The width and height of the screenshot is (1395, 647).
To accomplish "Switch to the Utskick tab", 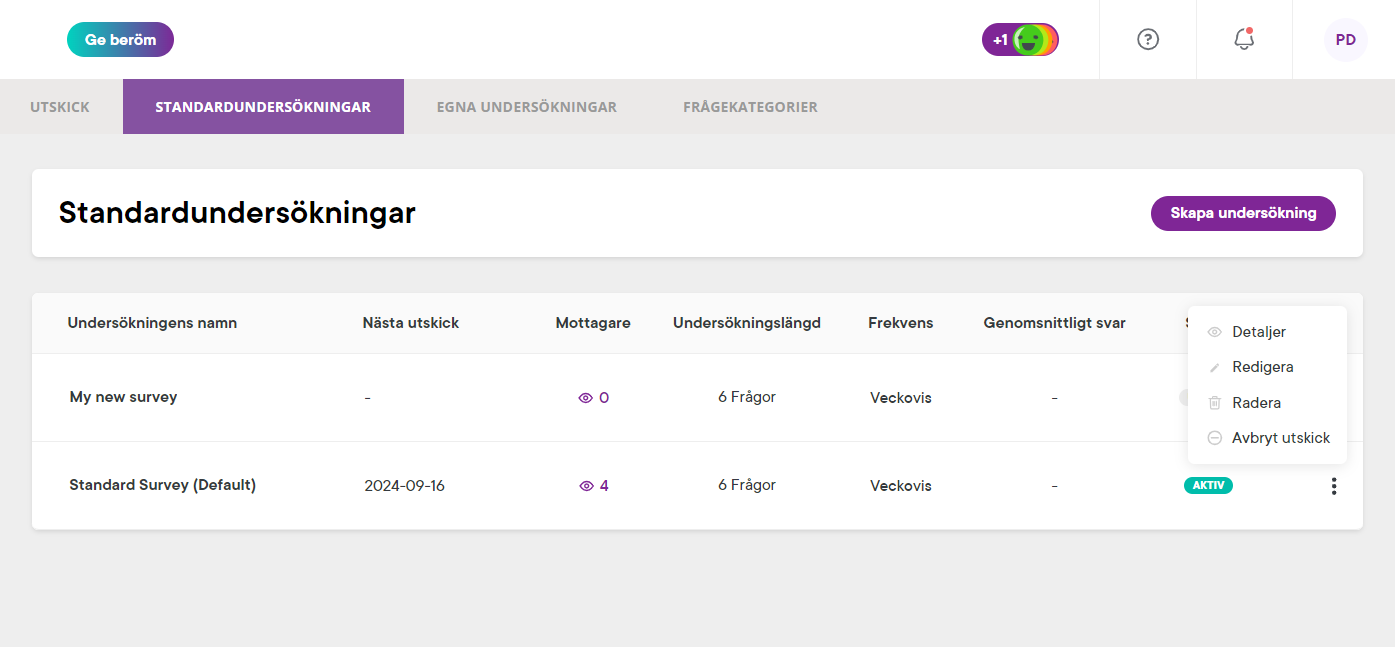I will pyautogui.click(x=60, y=107).
